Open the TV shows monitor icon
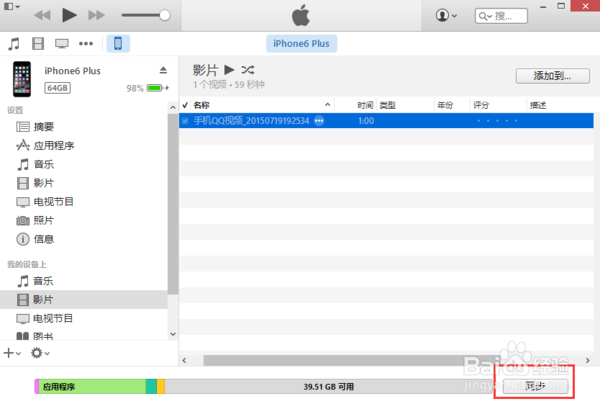This screenshot has height=404, width=600. (62, 44)
